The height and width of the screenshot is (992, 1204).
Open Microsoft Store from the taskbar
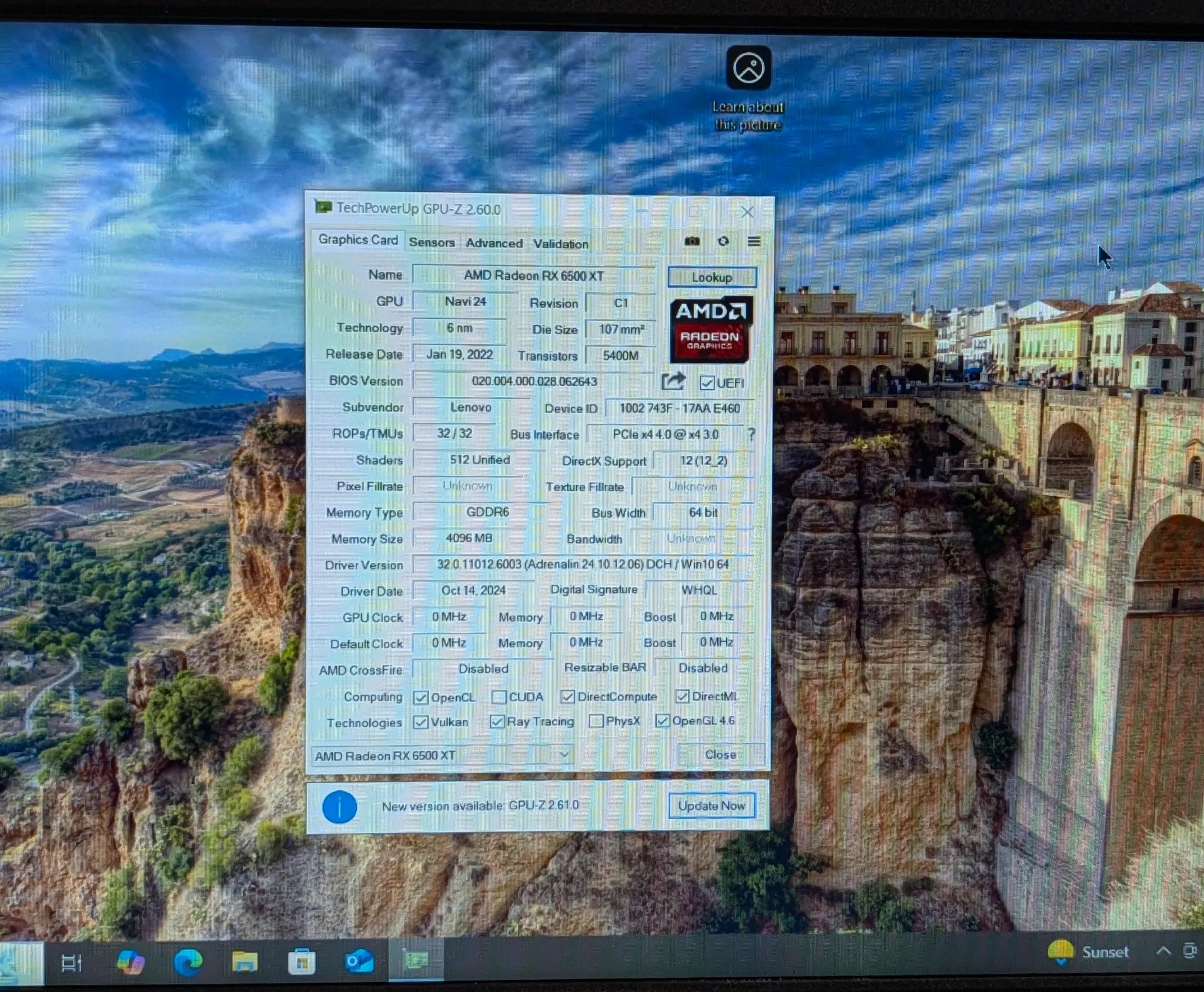[302, 962]
